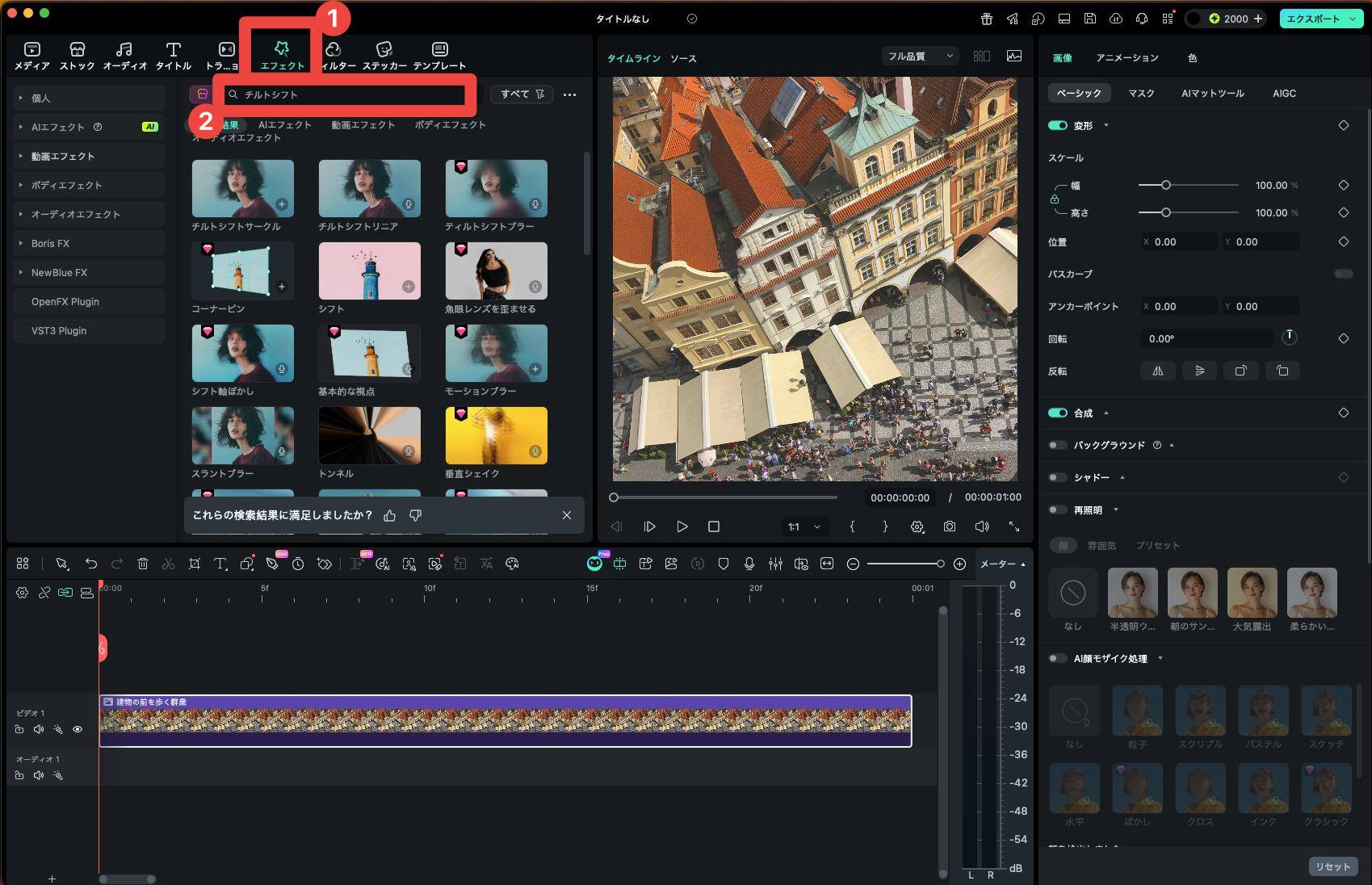Click the preview volume speaker icon

(982, 526)
